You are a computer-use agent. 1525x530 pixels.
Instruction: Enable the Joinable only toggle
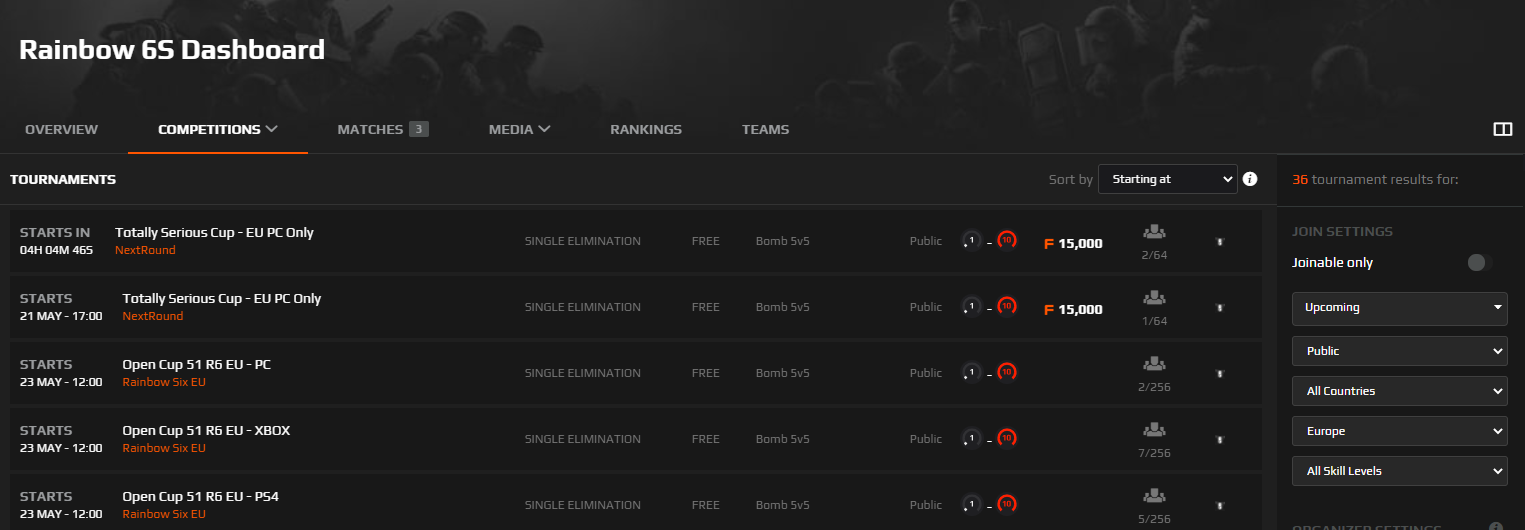pyautogui.click(x=1479, y=262)
